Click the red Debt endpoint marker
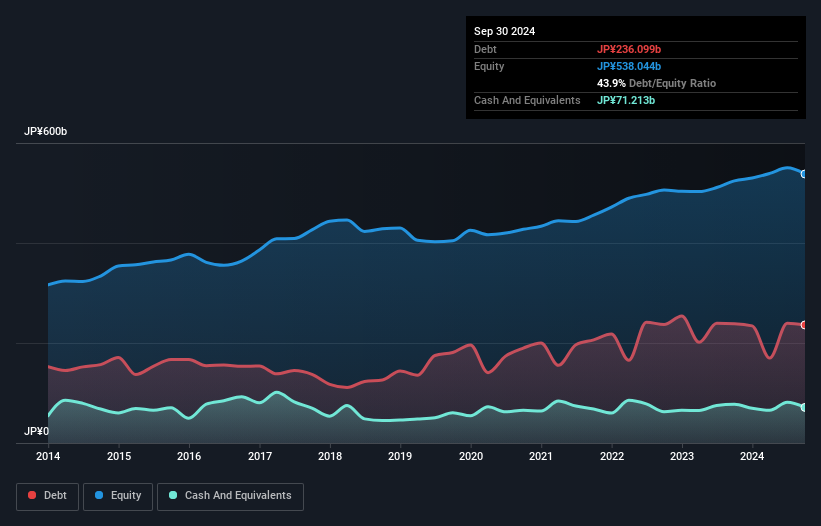Viewport: 821px width, 526px height. pyautogui.click(x=804, y=325)
